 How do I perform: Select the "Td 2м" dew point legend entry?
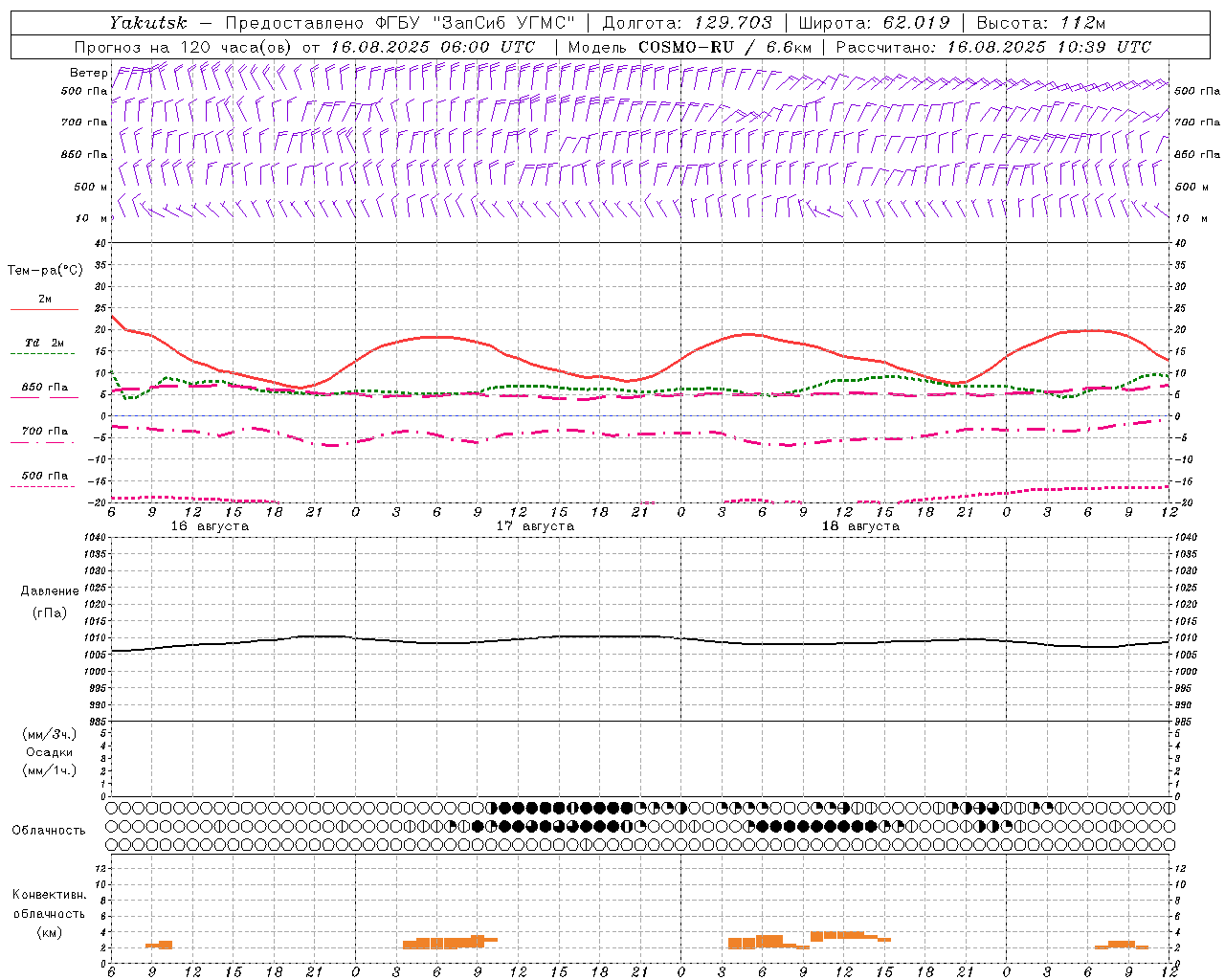point(45,343)
